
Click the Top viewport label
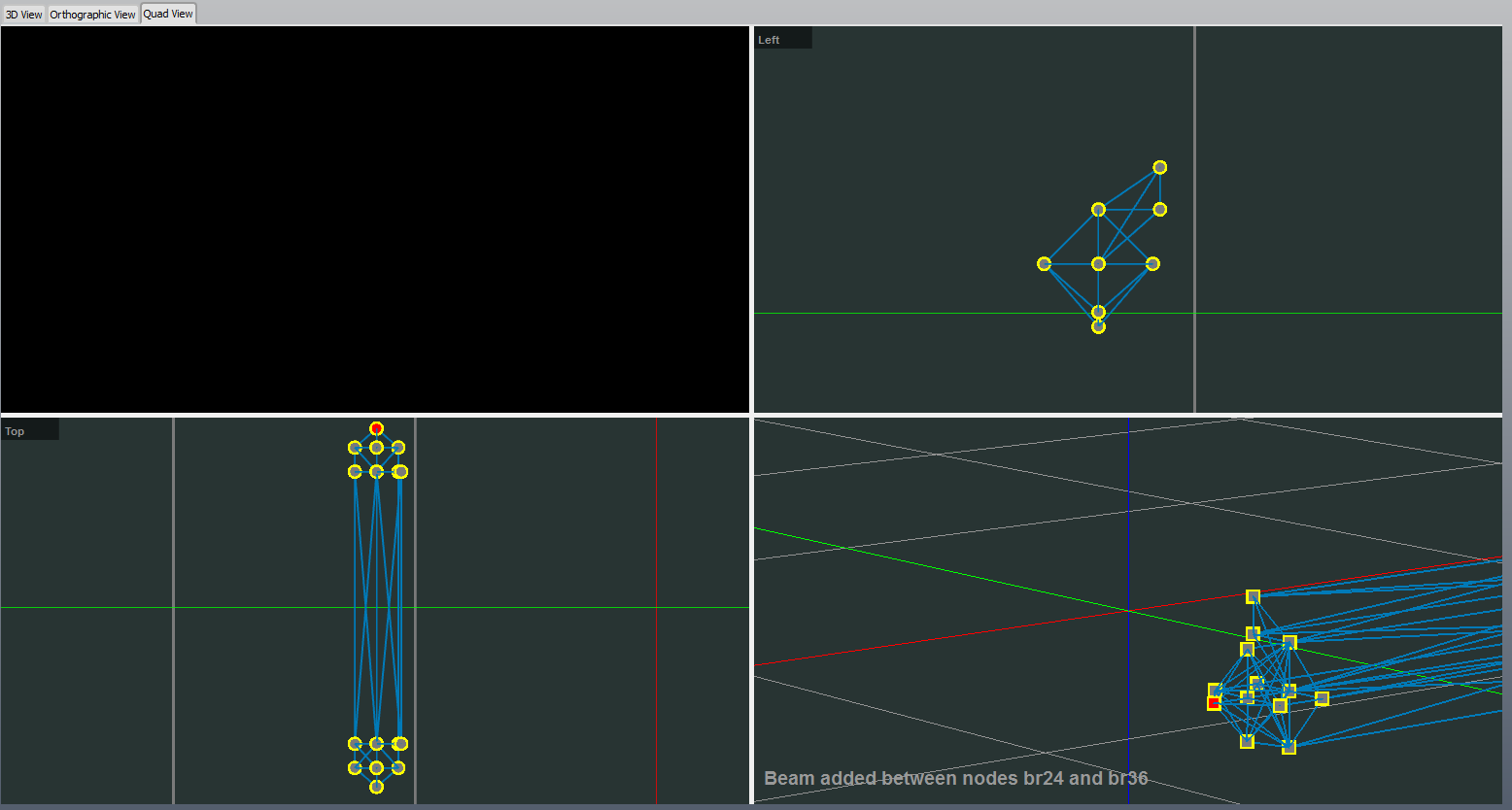[x=15, y=431]
